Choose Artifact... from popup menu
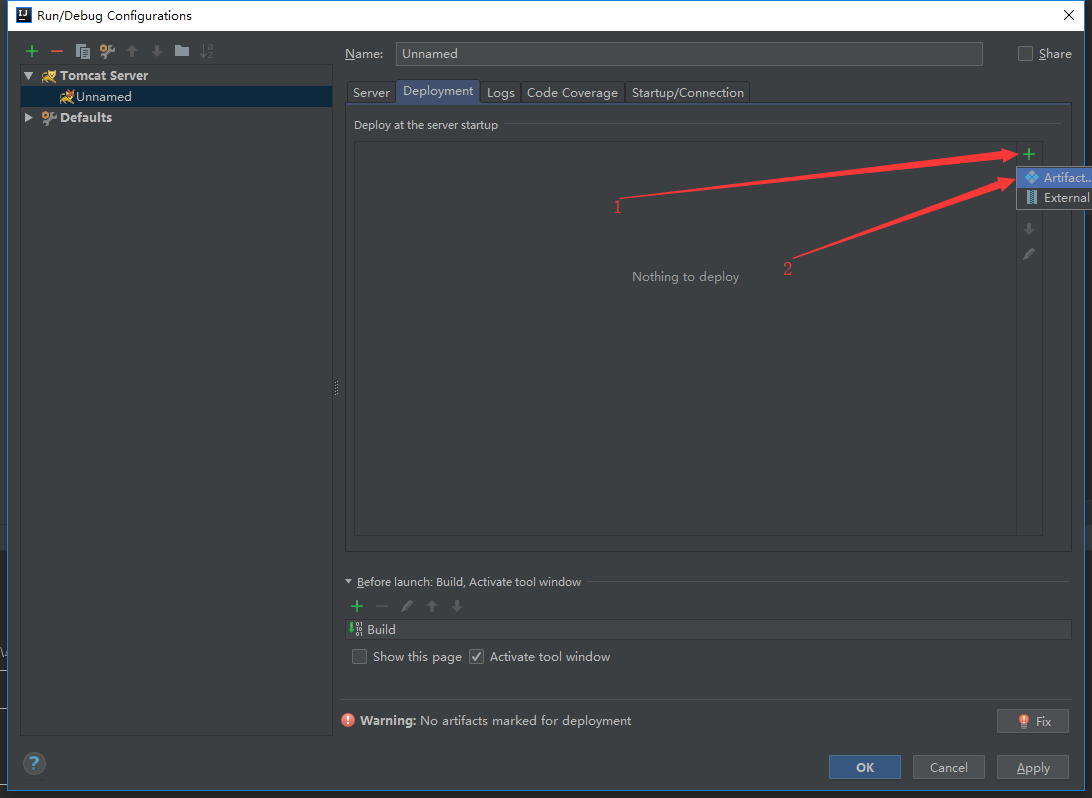This screenshot has width=1092, height=798. pos(1064,177)
